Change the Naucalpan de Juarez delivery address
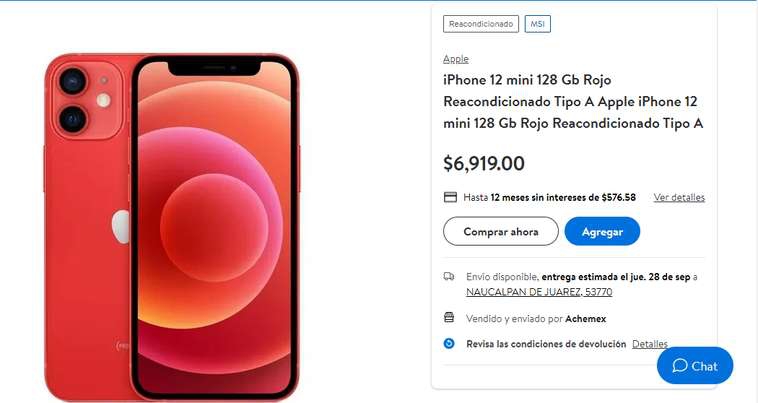This screenshot has height=403, width=758. 539,292
